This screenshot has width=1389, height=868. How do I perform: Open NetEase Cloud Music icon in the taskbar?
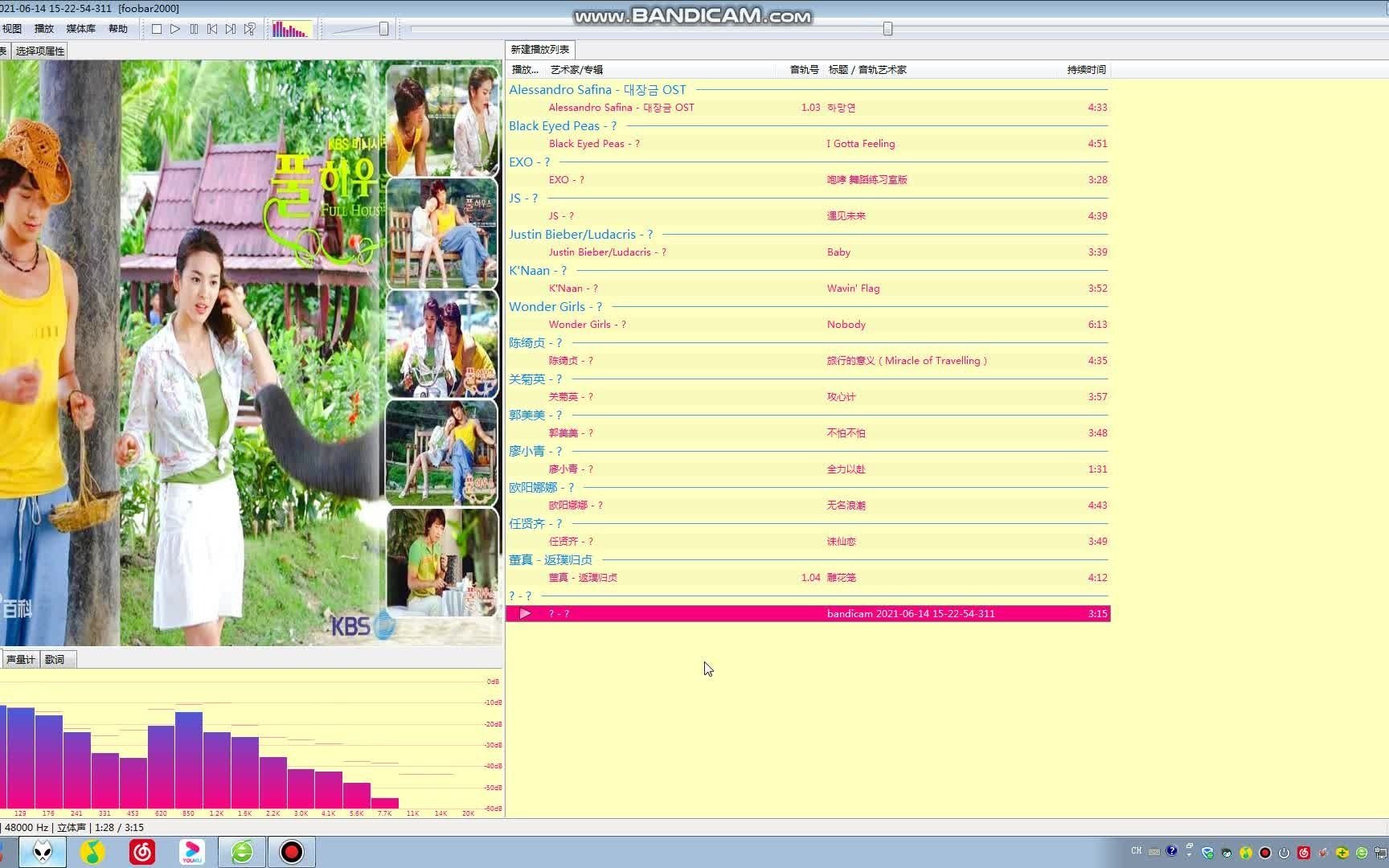[142, 852]
